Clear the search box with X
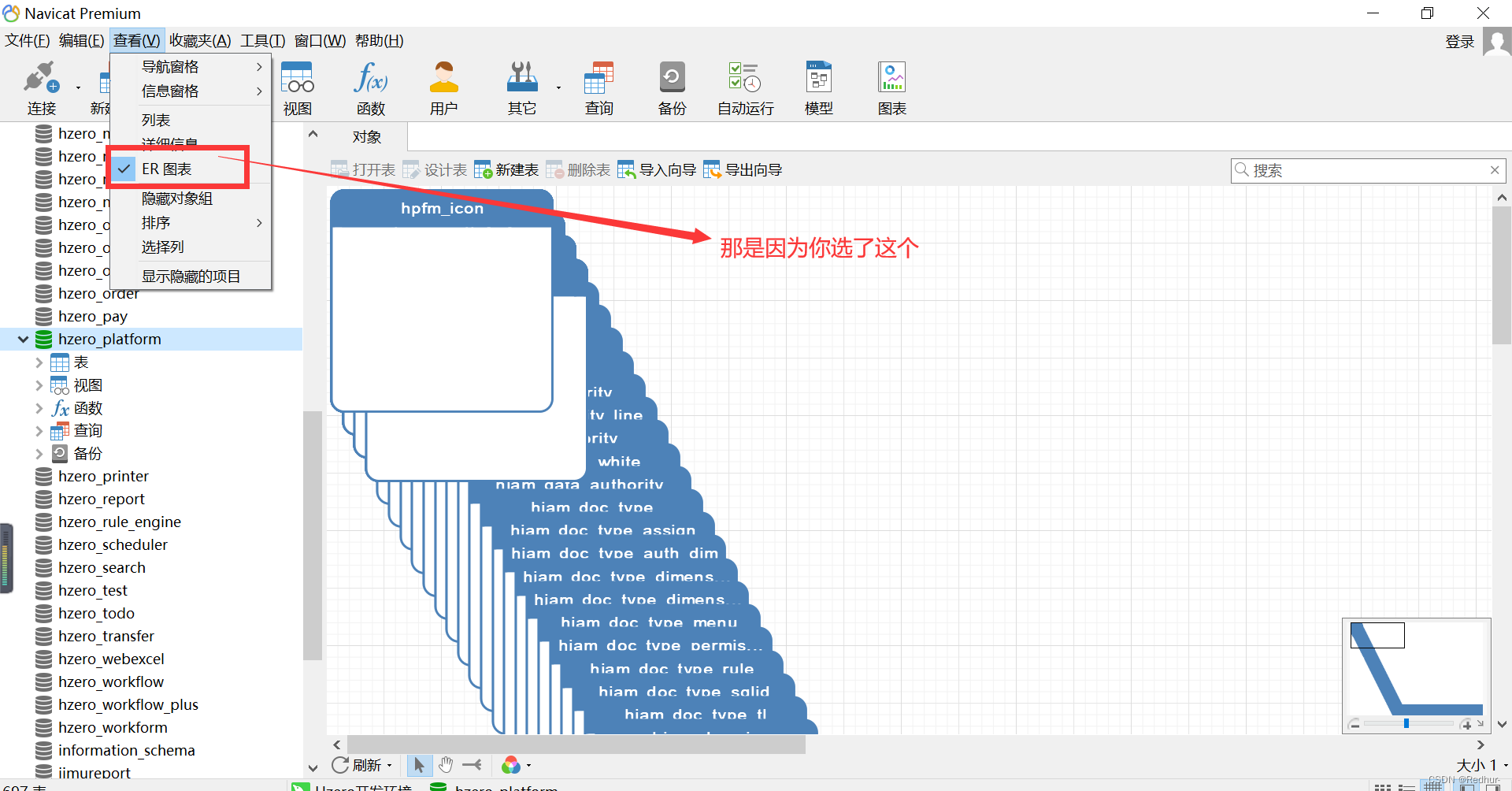 (x=1495, y=170)
